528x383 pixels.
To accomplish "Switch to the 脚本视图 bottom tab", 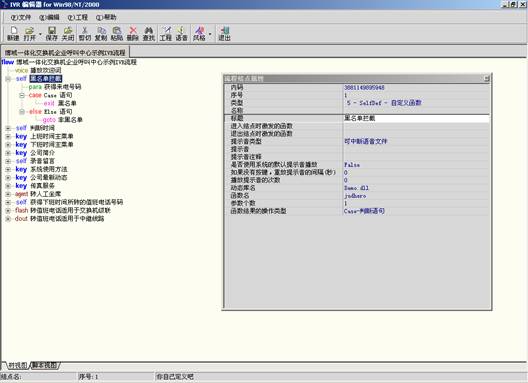I will coord(45,365).
